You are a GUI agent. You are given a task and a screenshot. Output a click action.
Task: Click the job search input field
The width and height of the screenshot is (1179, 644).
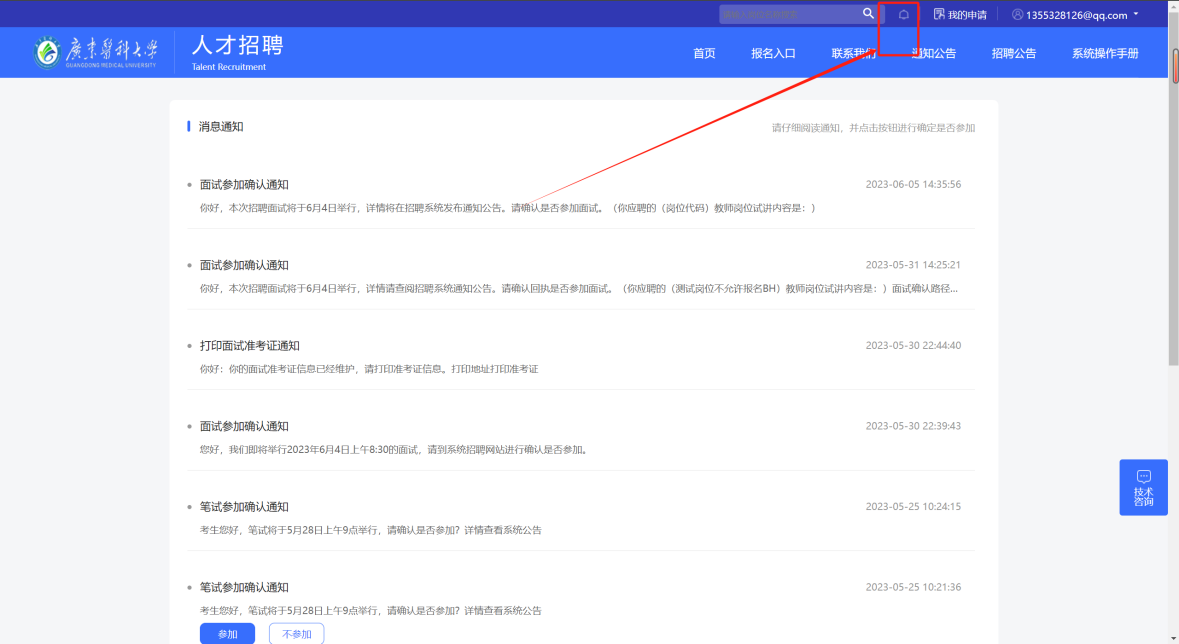[x=788, y=14]
